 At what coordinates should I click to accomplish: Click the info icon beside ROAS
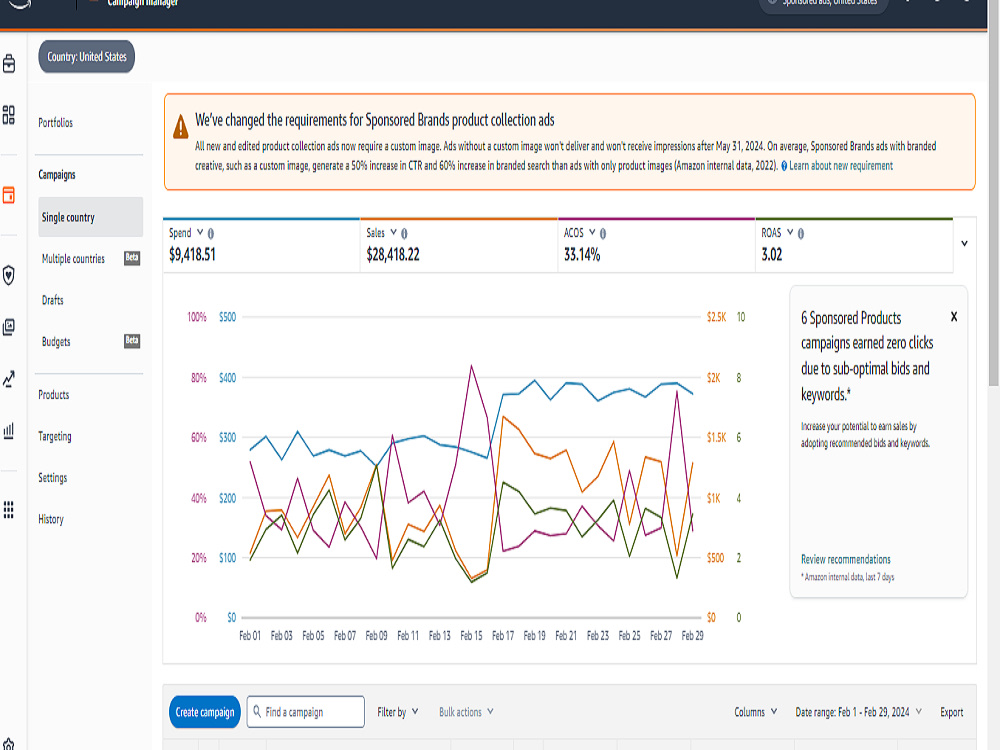(x=801, y=233)
